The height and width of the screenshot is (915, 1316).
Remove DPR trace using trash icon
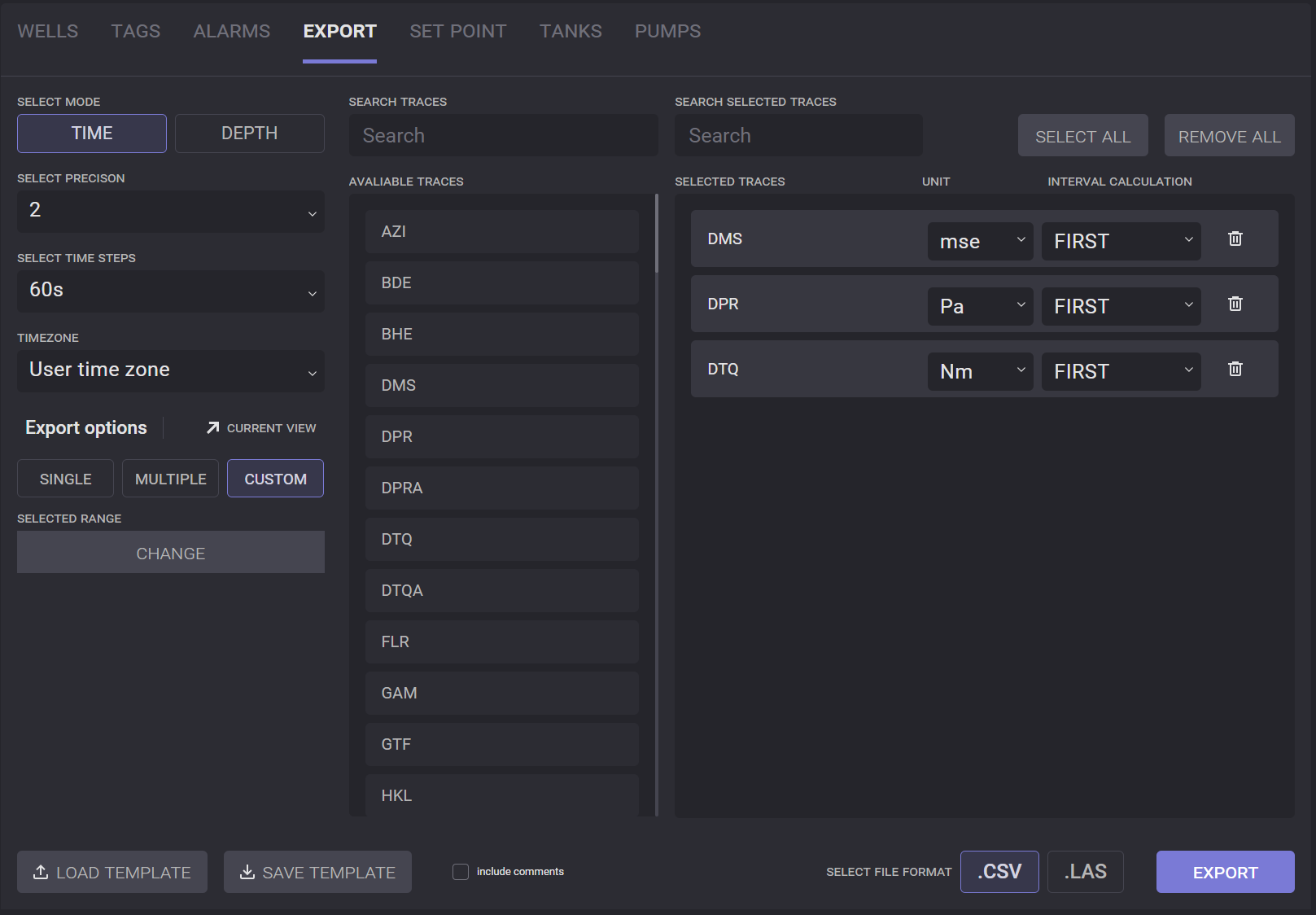tap(1235, 304)
